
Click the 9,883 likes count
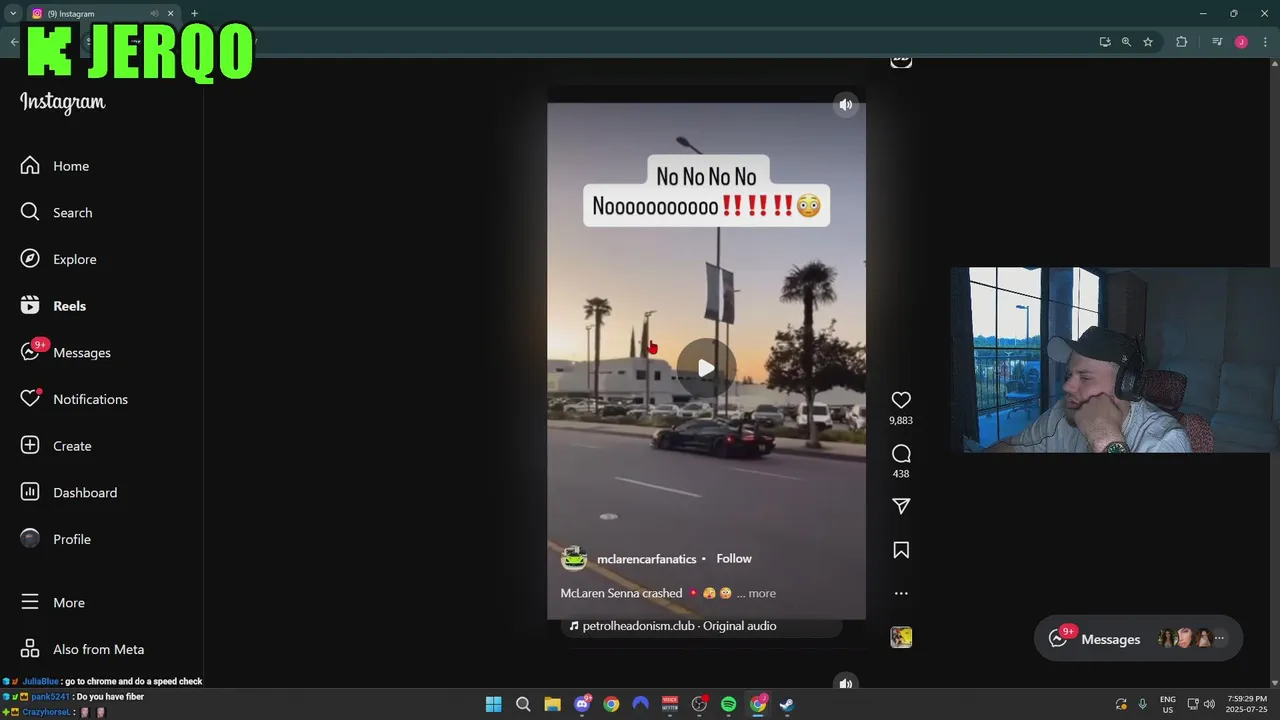tap(901, 421)
